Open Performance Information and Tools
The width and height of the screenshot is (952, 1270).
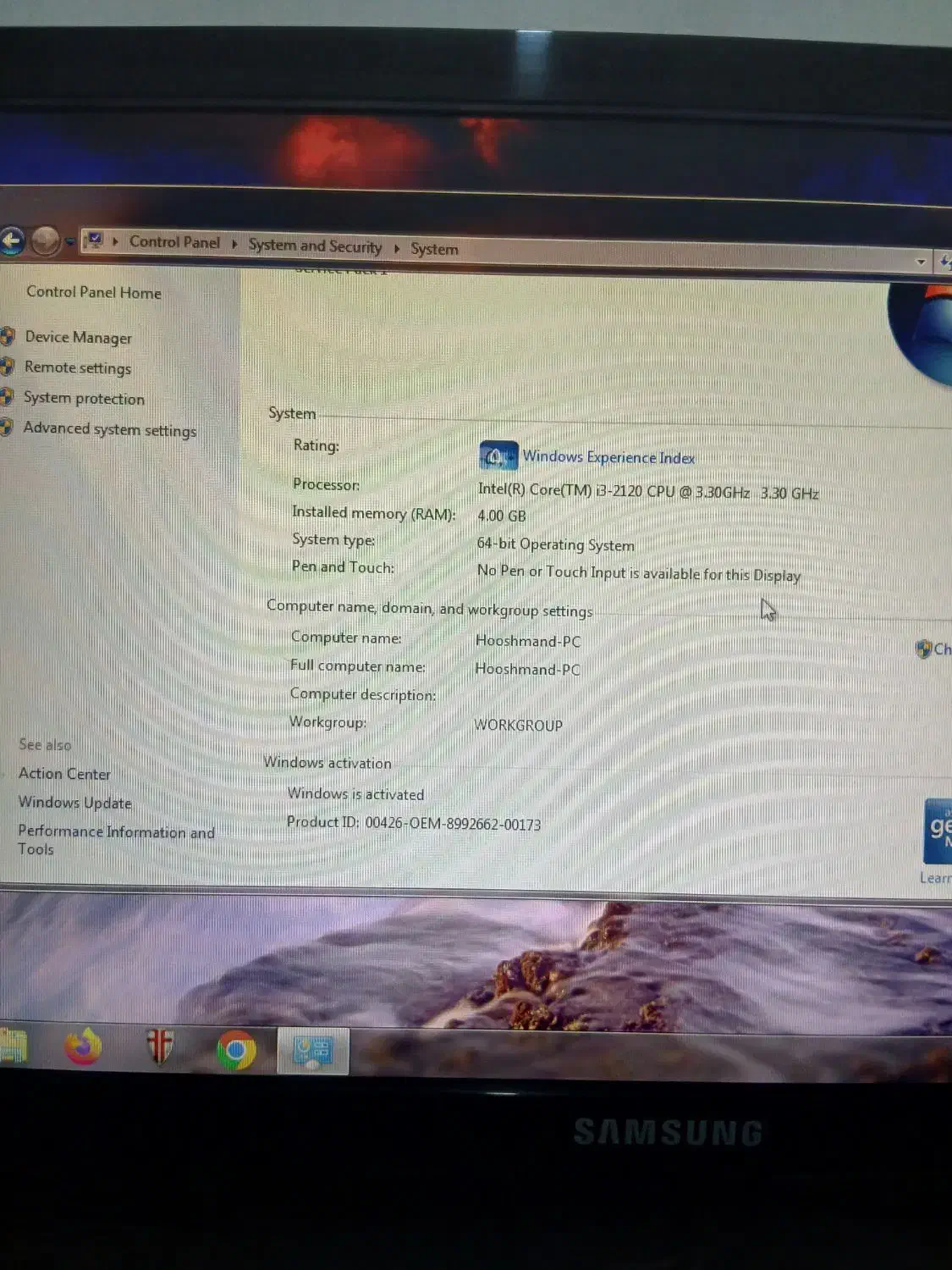click(116, 840)
